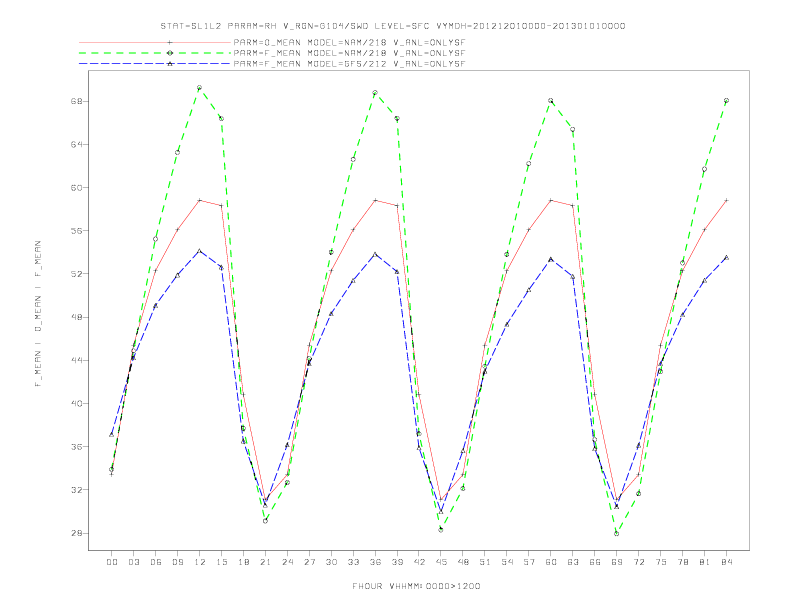Click x-axis forecast hour label 27
792x612 pixels.
click(x=309, y=562)
